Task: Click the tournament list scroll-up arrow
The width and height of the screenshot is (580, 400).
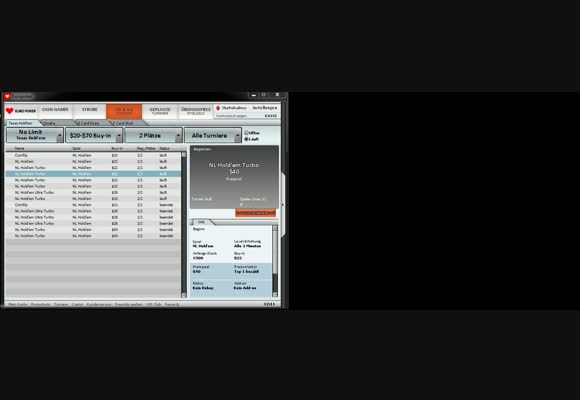Action: 184,155
